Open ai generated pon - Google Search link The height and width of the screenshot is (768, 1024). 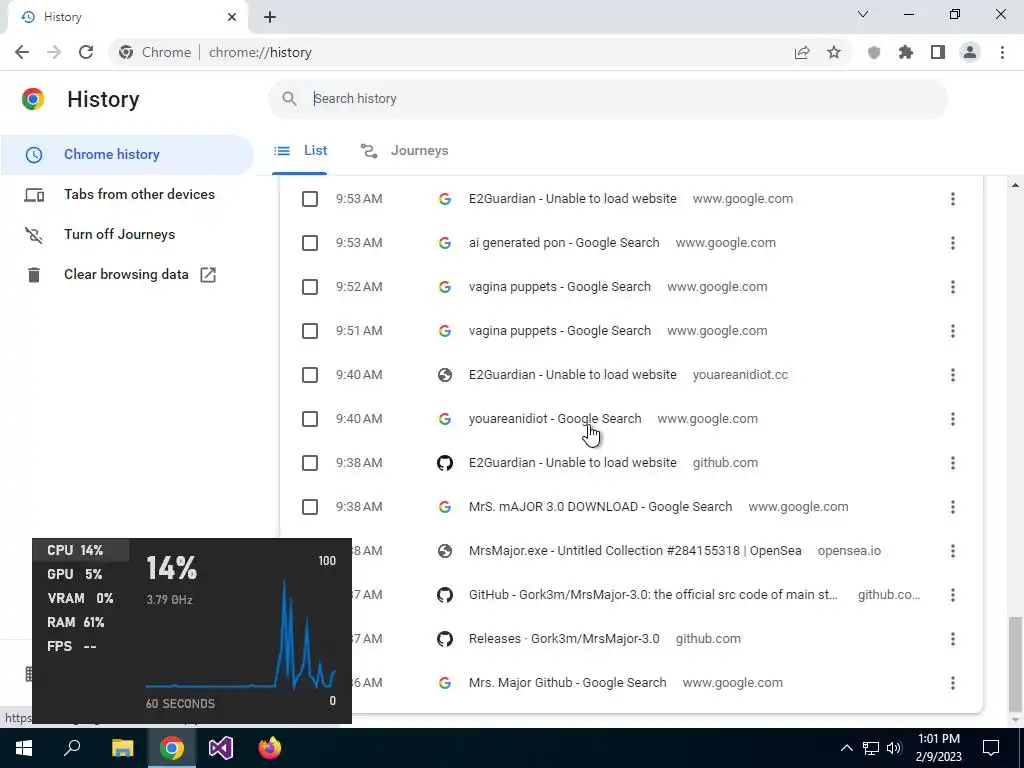(x=564, y=243)
